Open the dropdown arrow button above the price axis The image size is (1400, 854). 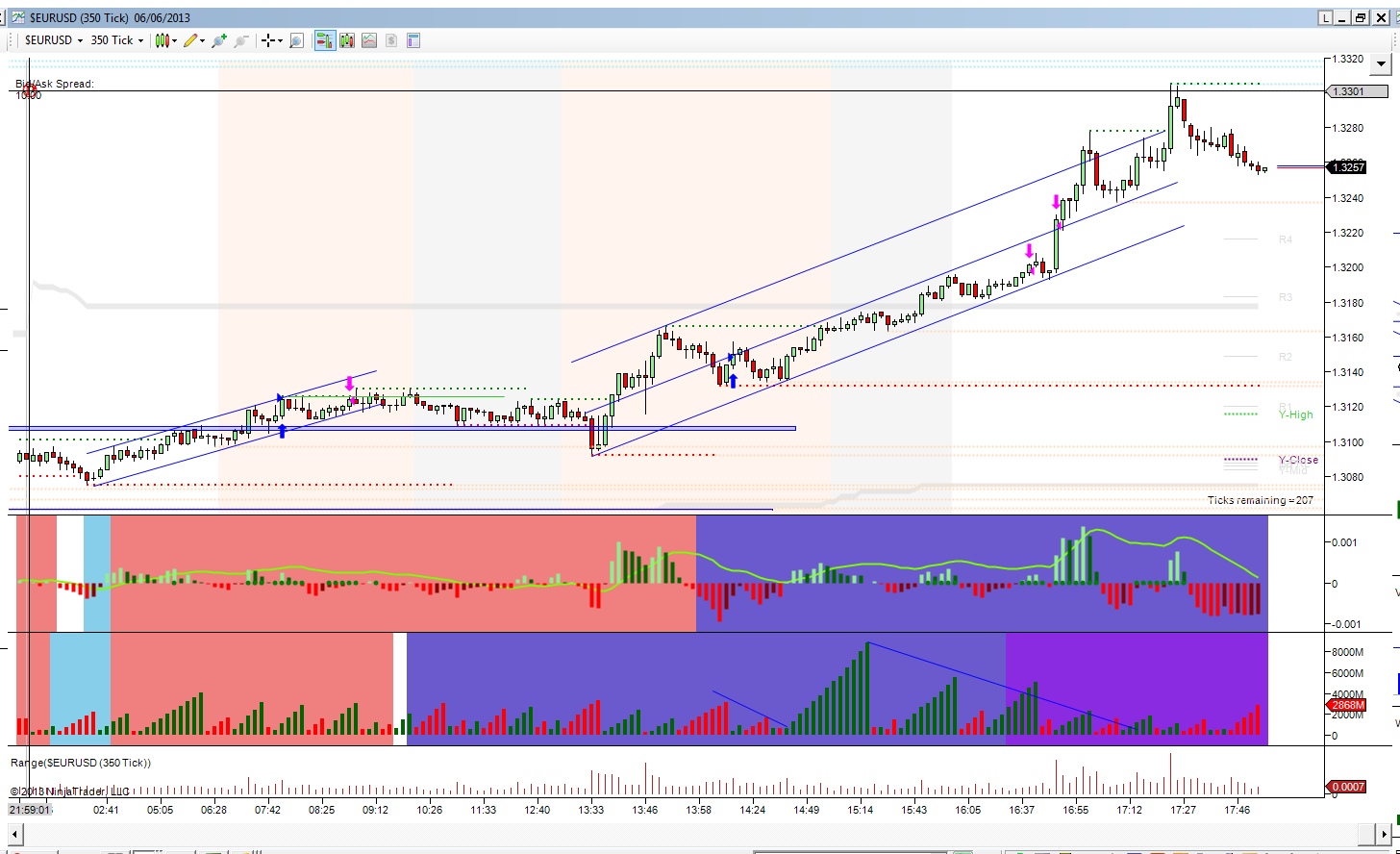click(x=1382, y=65)
